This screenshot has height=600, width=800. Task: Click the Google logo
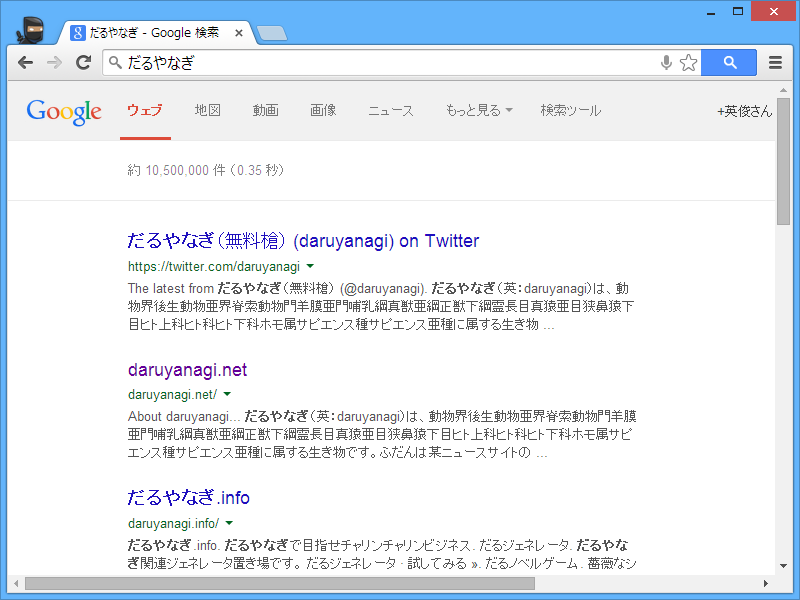(x=64, y=112)
